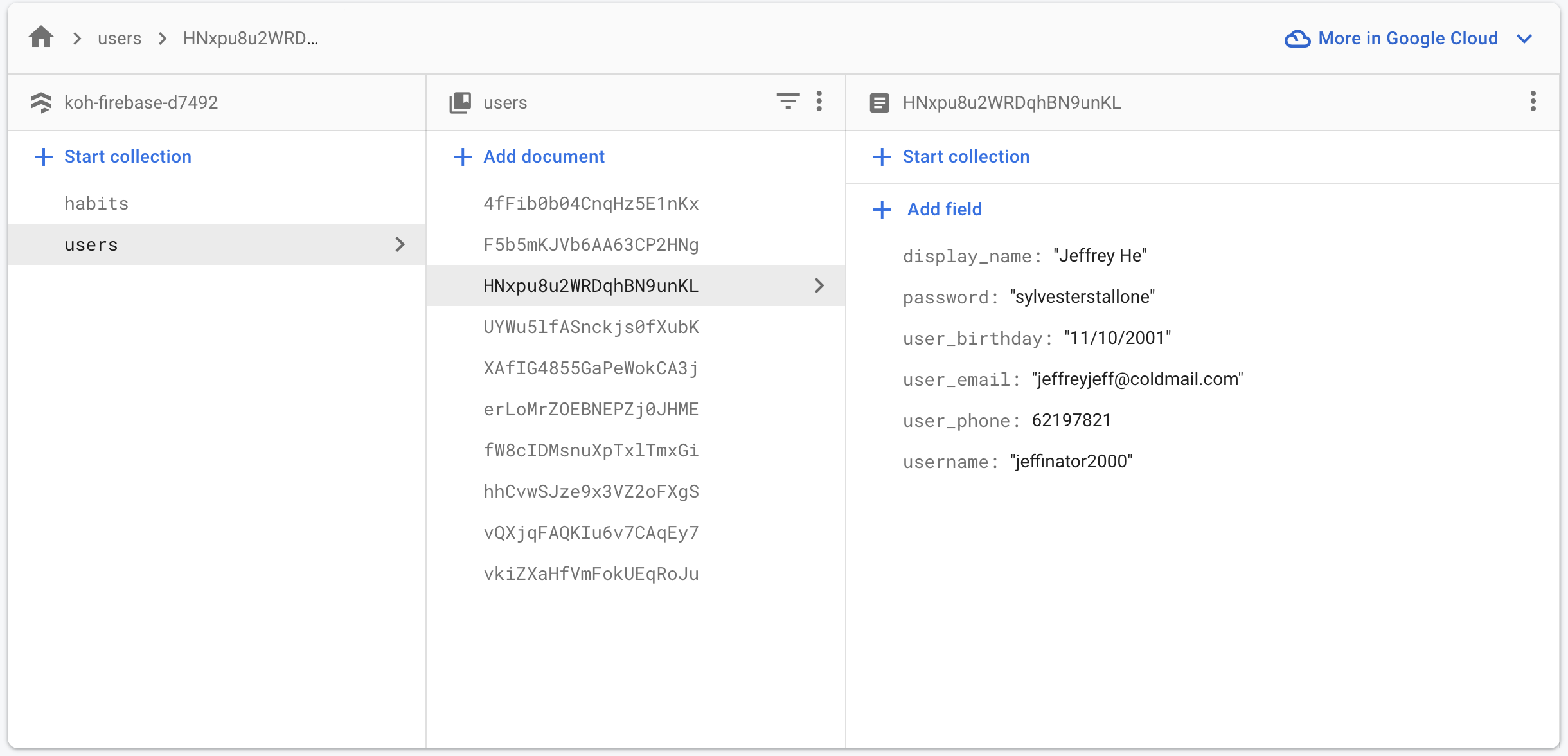
Task: Expand the More in Google Cloud dropdown
Action: [x=1523, y=39]
